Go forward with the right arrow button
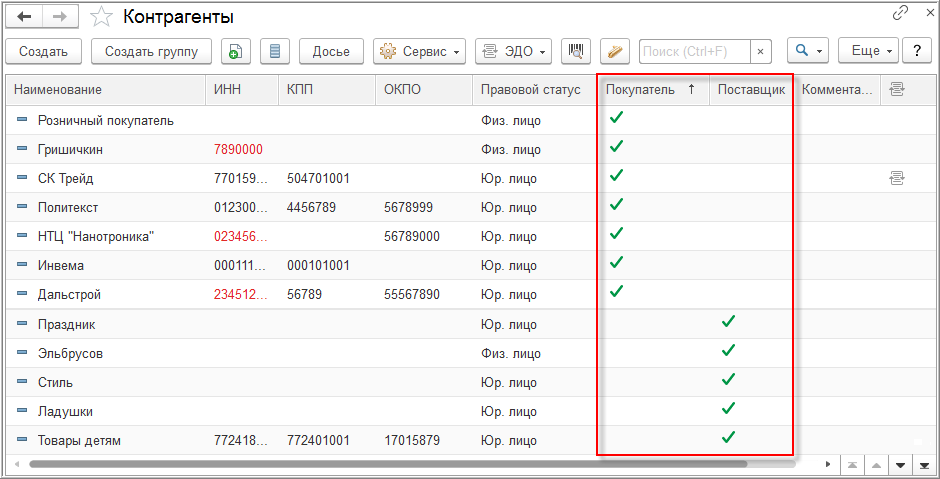The height and width of the screenshot is (479, 940). [62, 17]
